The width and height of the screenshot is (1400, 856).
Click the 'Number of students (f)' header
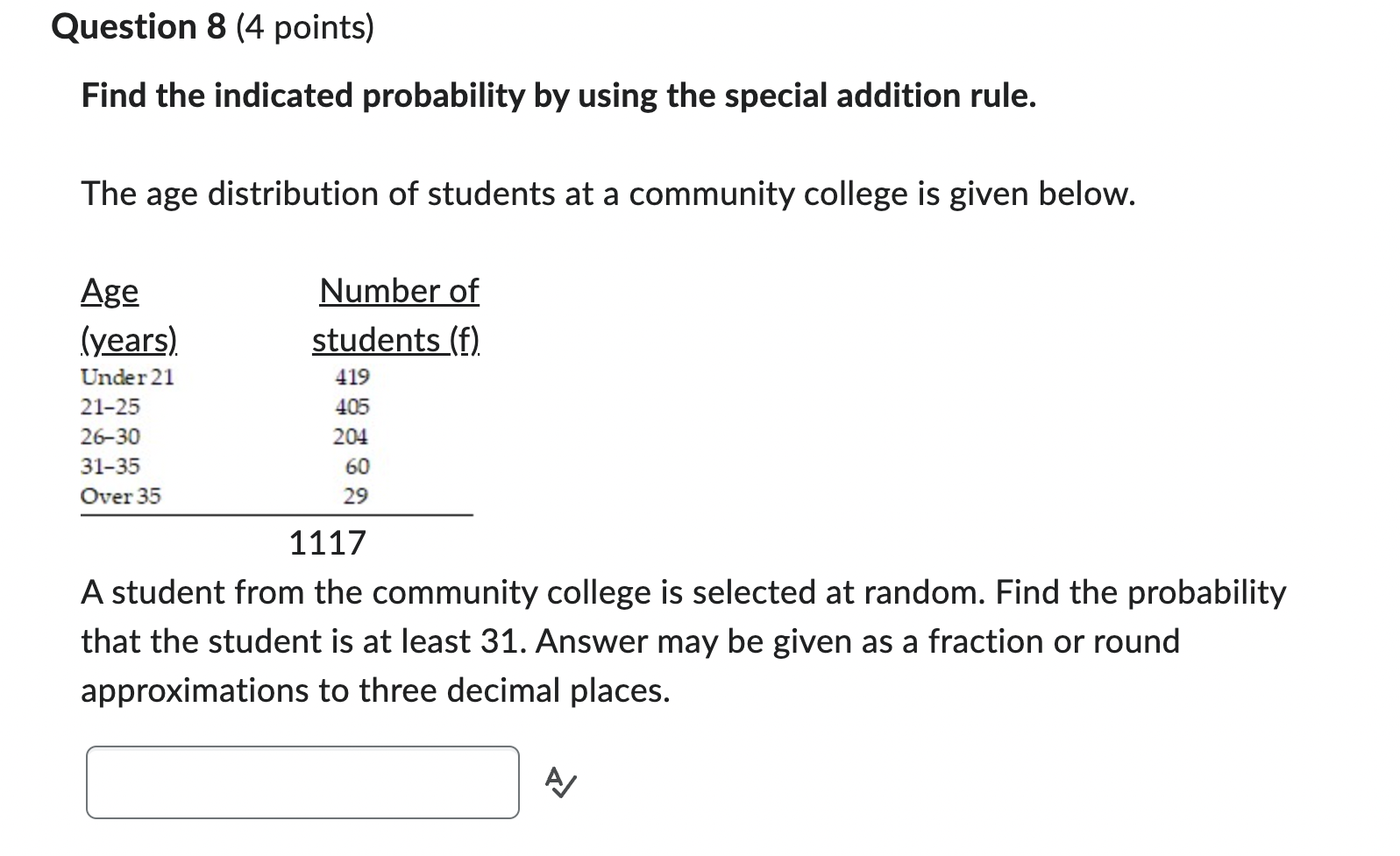point(395,315)
